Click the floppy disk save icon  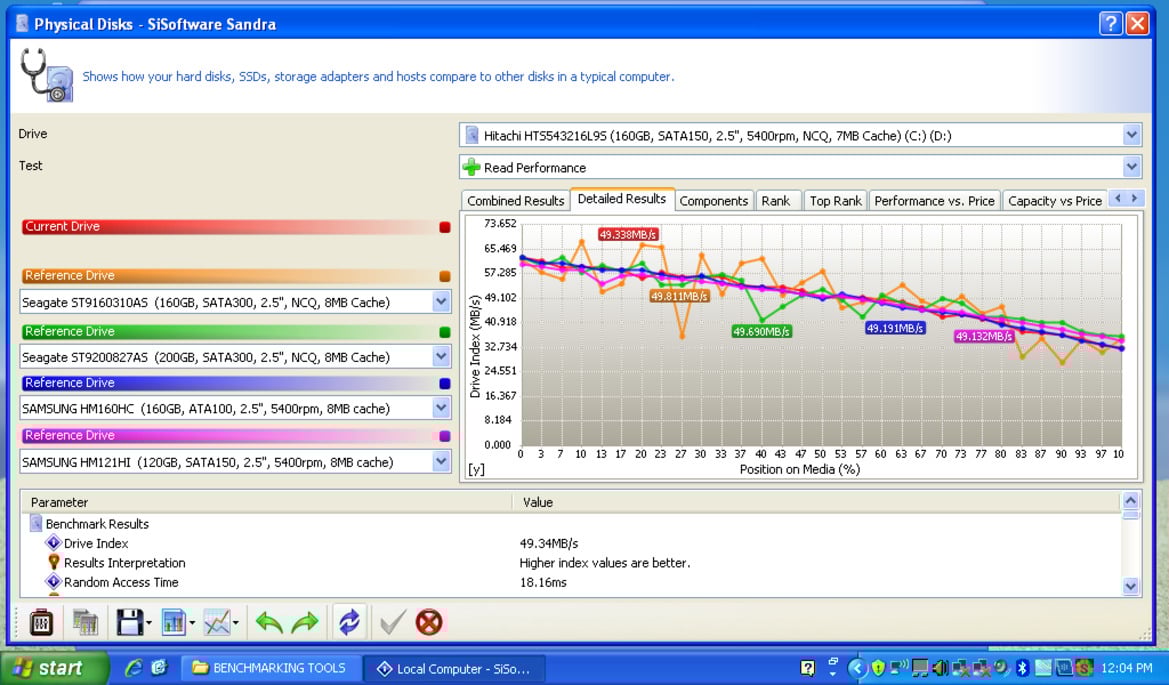point(129,622)
